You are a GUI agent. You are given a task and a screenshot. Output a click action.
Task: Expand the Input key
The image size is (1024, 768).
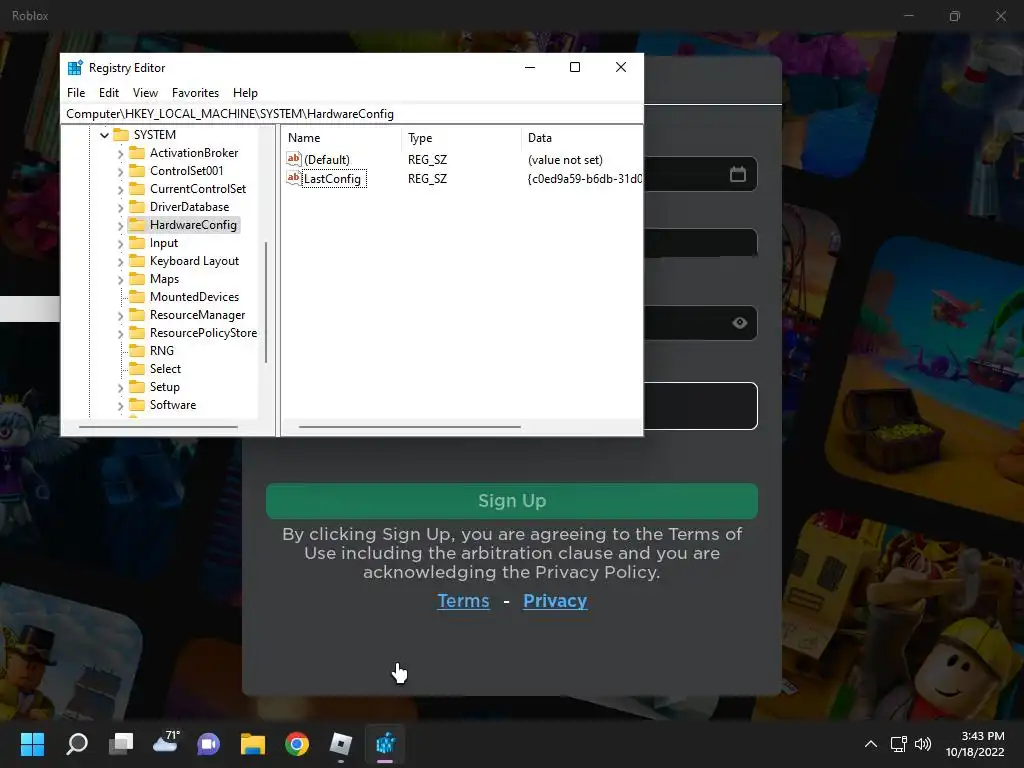(120, 244)
